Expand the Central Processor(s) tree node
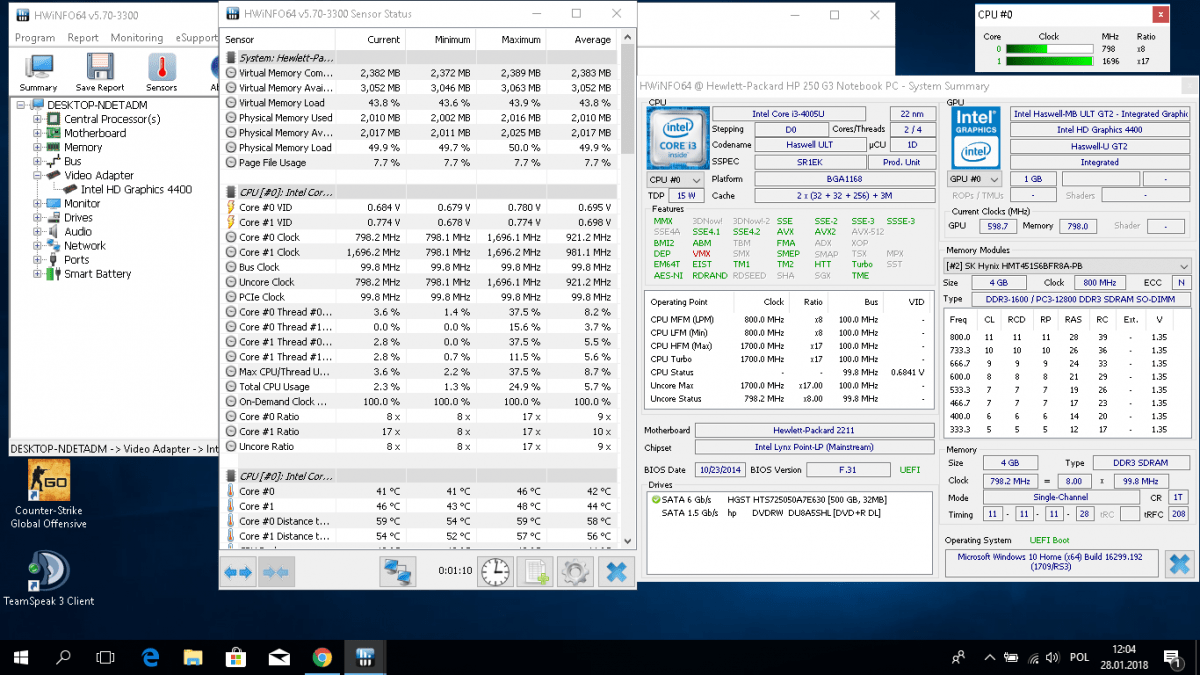 (38, 119)
